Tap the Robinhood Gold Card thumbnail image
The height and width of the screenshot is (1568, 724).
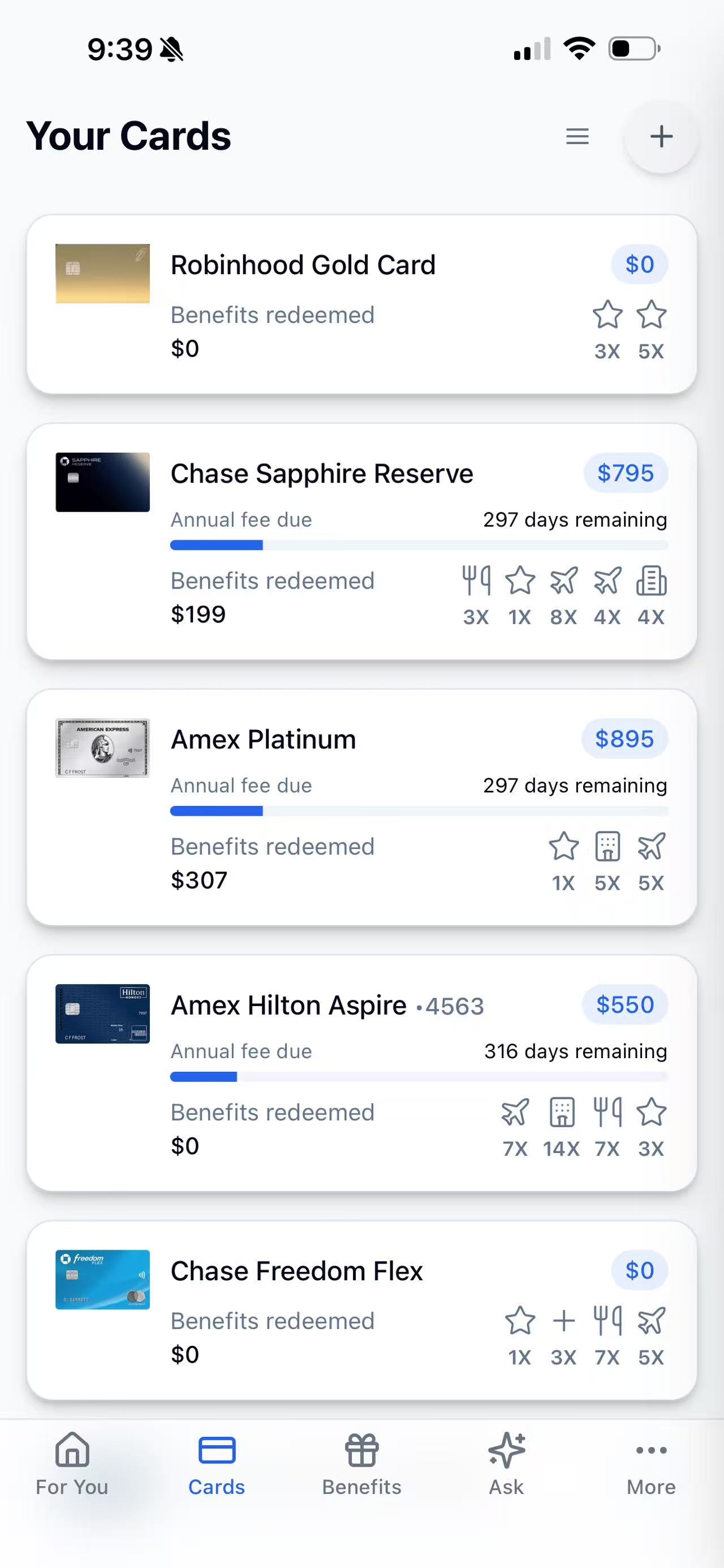click(102, 274)
